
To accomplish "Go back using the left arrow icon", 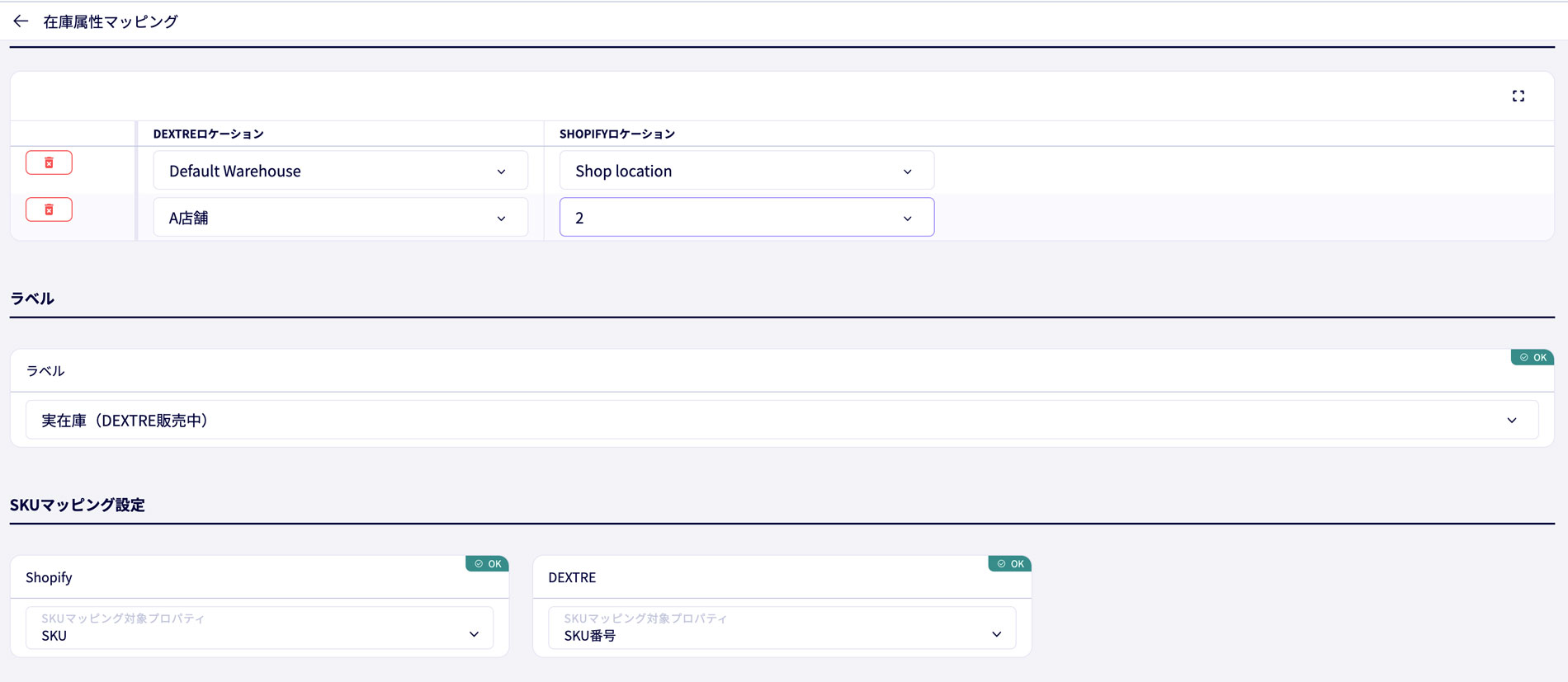I will pyautogui.click(x=21, y=21).
